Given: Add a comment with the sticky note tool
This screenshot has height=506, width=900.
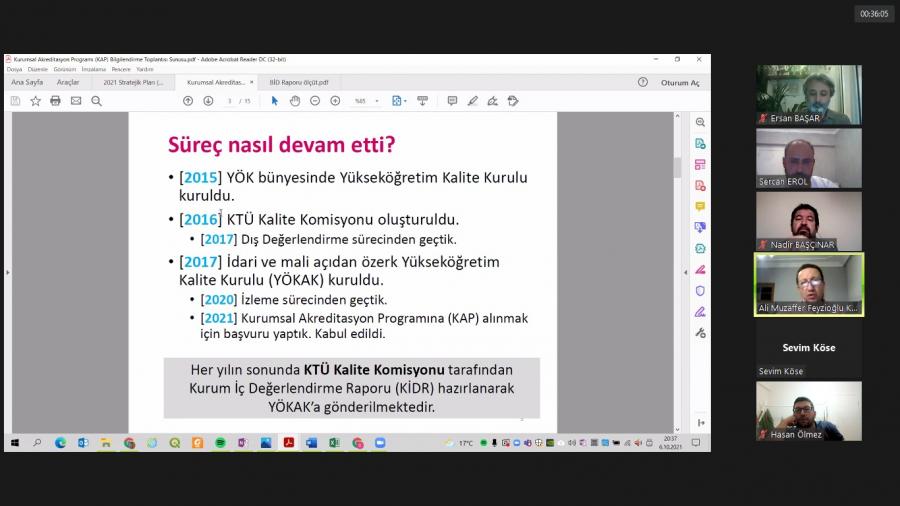Looking at the screenshot, I should tap(452, 101).
